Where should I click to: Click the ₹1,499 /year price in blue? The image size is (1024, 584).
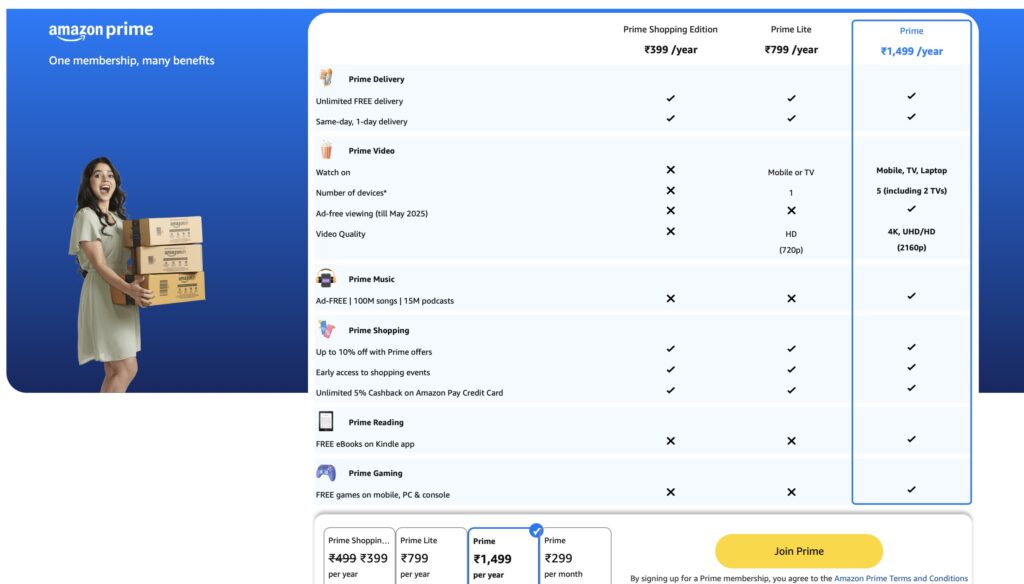tap(912, 51)
